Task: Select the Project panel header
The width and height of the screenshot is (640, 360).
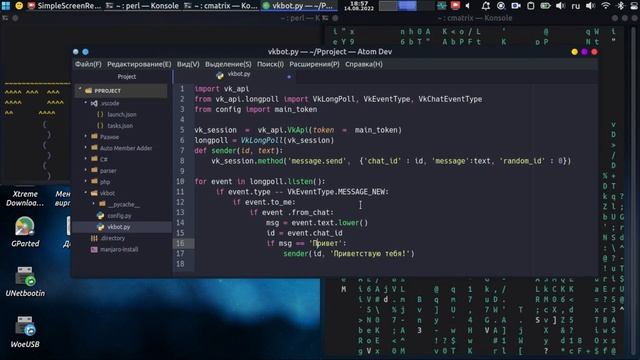Action: tap(127, 77)
